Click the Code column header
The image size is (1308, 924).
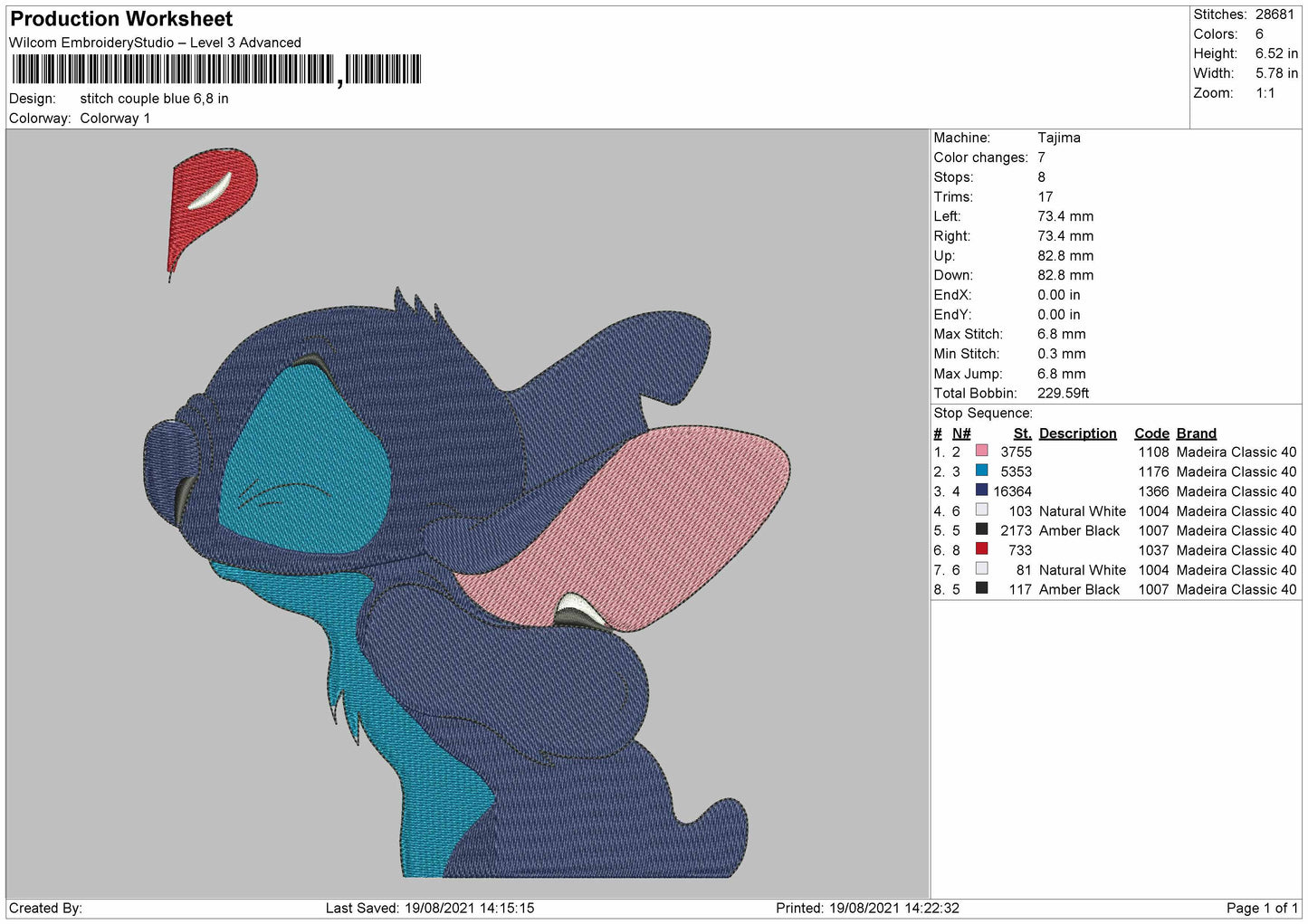pyautogui.click(x=1151, y=433)
